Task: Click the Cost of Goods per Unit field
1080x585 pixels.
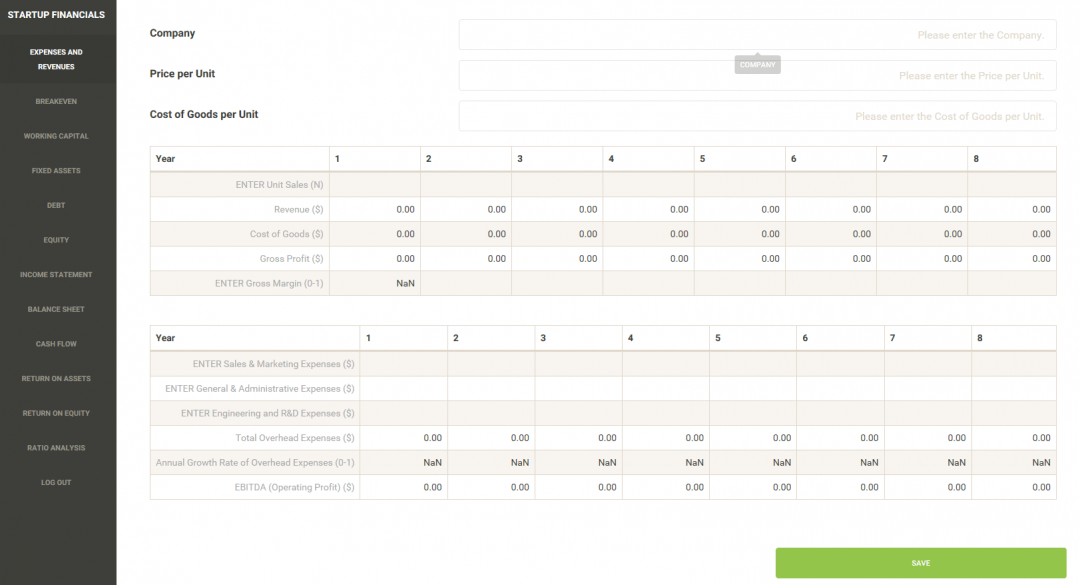Action: [757, 116]
